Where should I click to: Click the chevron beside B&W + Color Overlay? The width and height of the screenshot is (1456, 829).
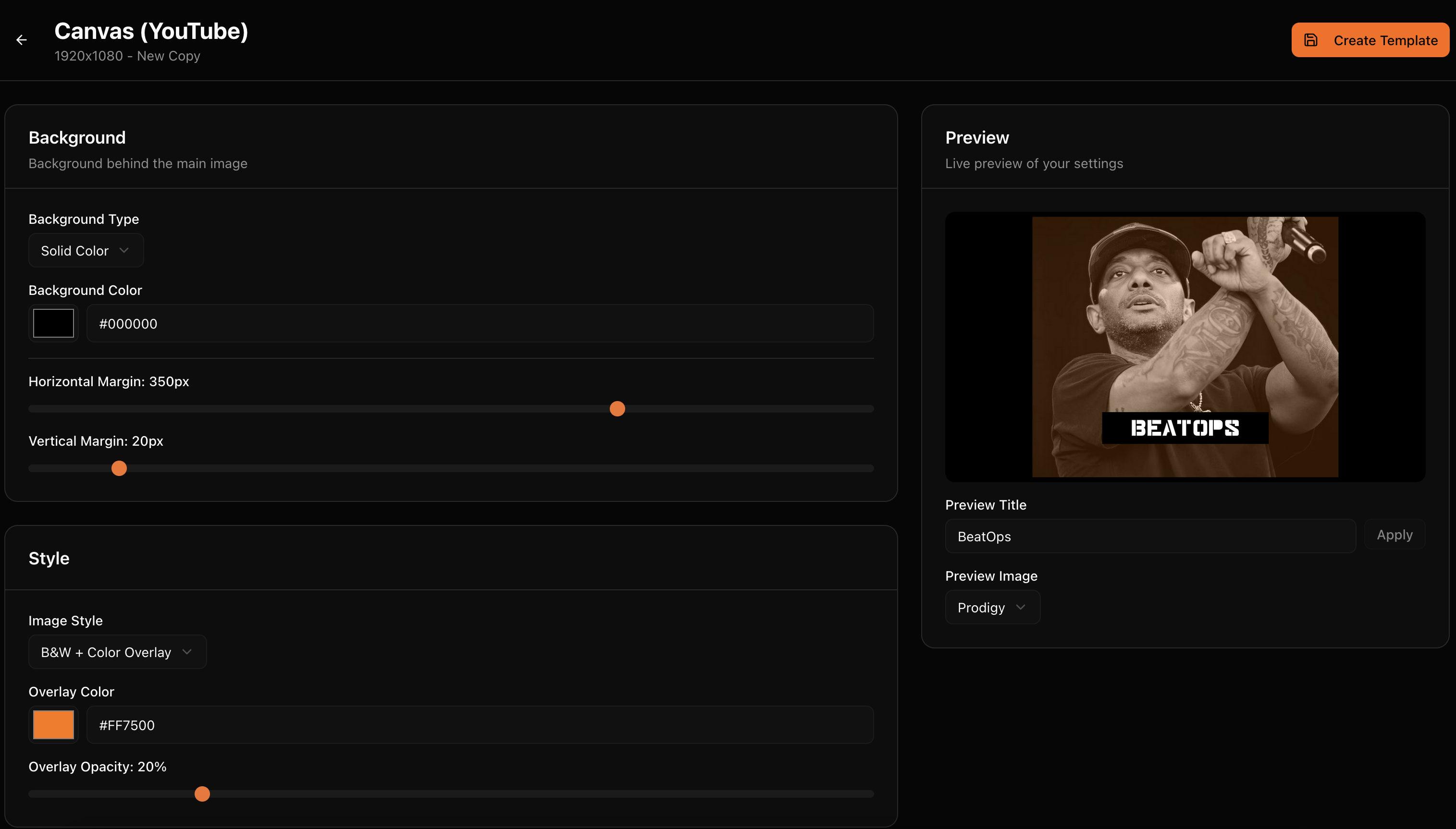187,652
